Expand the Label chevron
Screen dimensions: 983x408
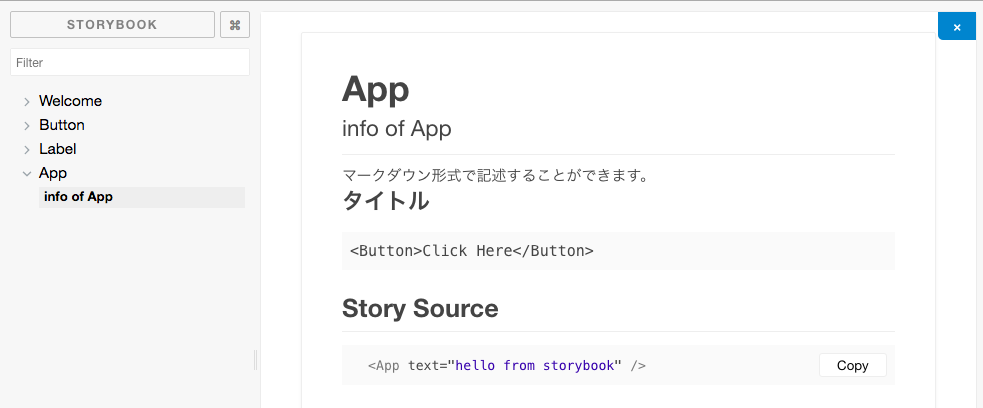pos(26,150)
